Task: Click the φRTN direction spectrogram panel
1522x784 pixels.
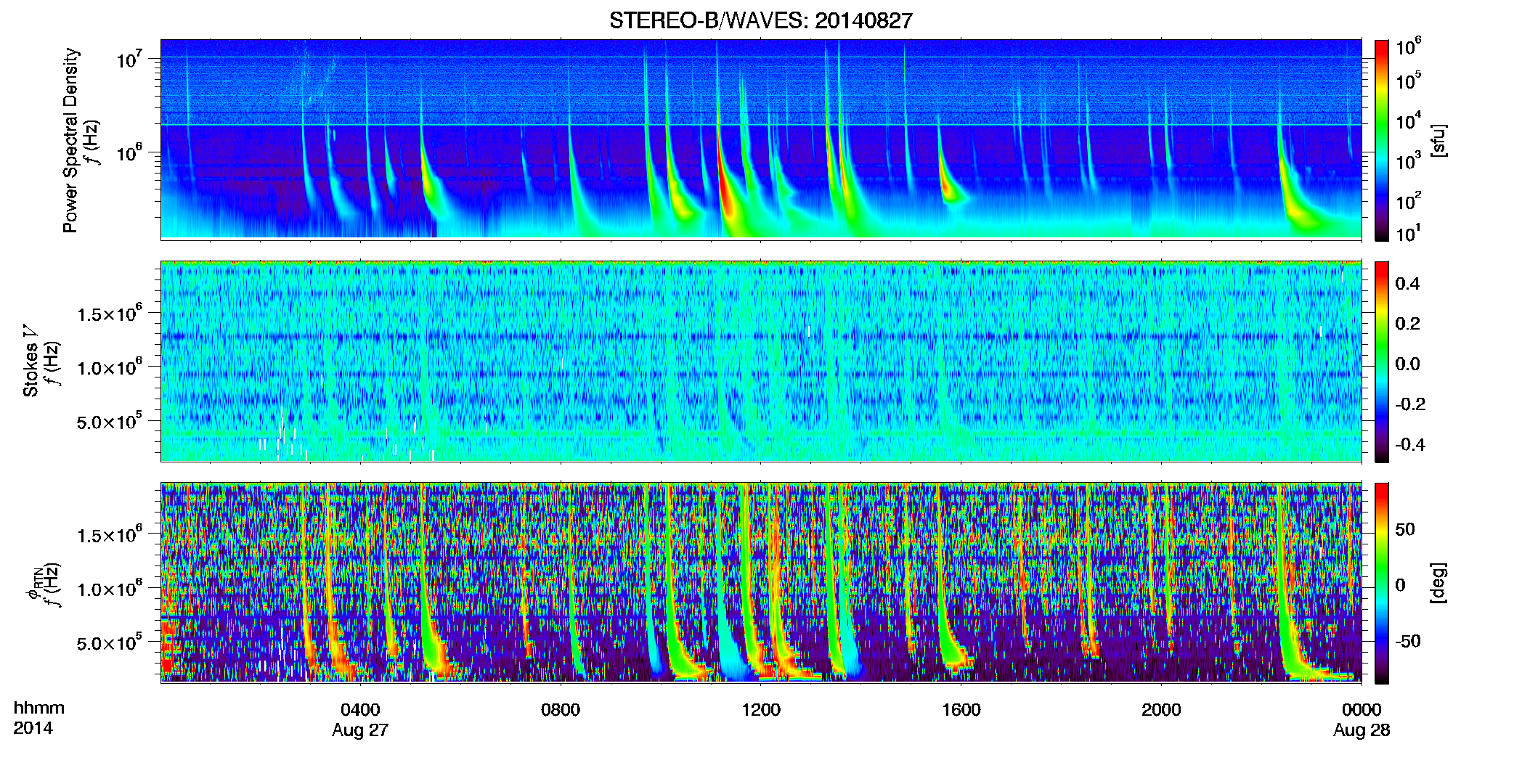Action: [761, 582]
